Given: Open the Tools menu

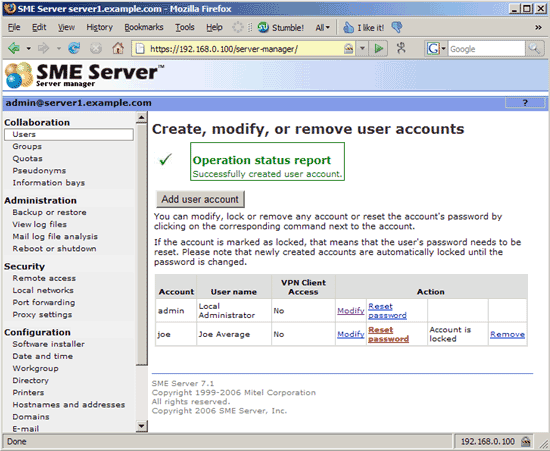Looking at the screenshot, I should 185,27.
